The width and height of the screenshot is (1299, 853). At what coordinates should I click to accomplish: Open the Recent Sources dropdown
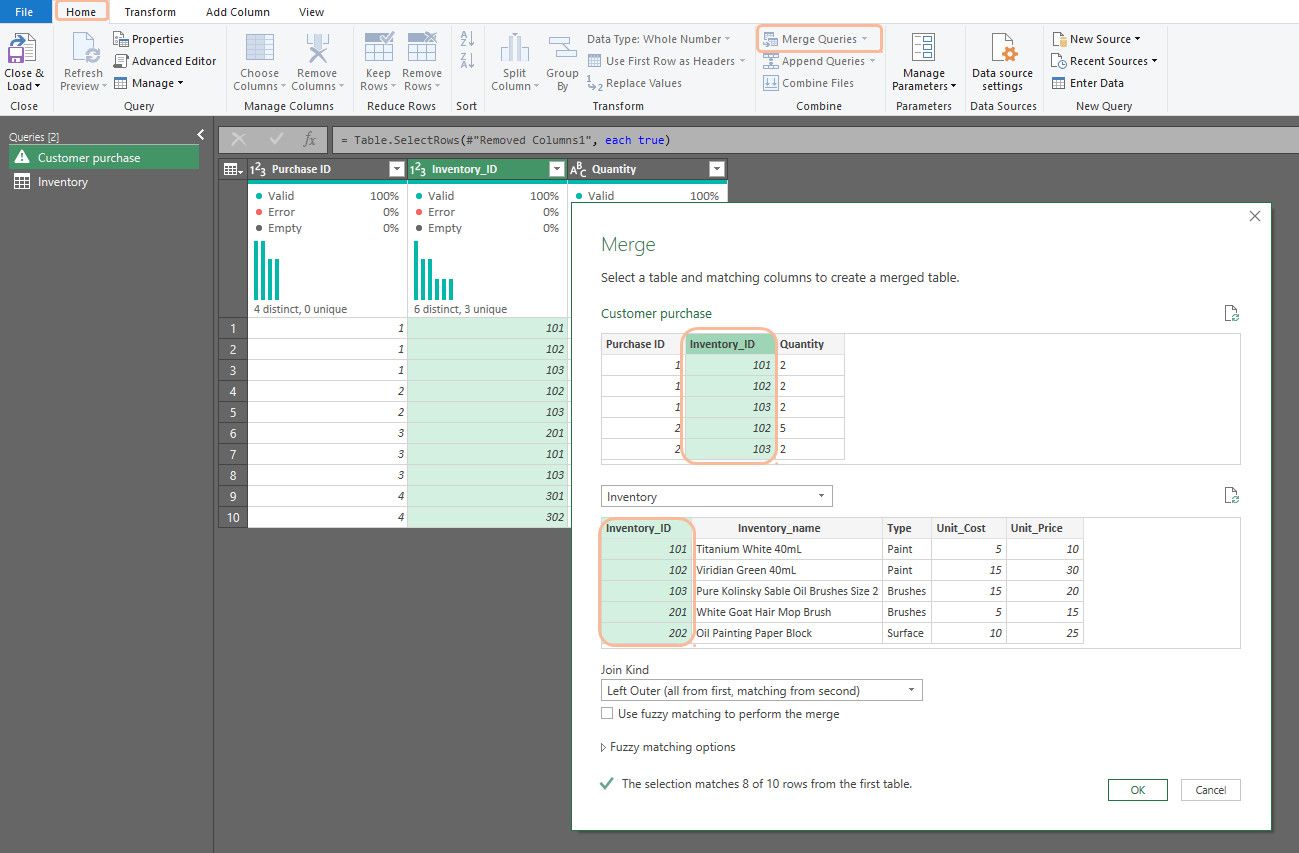click(1154, 61)
